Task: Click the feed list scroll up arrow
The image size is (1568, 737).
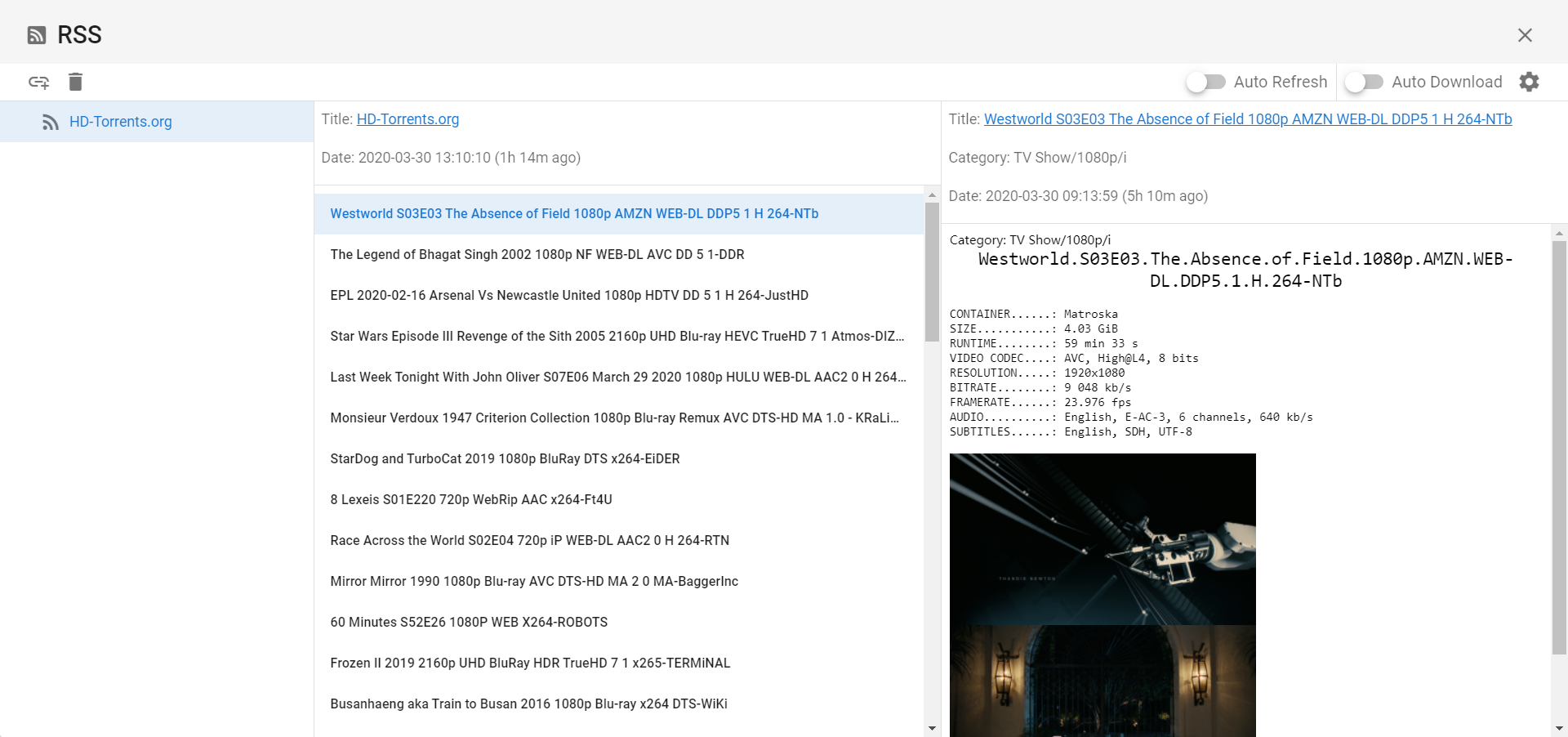Action: (932, 194)
